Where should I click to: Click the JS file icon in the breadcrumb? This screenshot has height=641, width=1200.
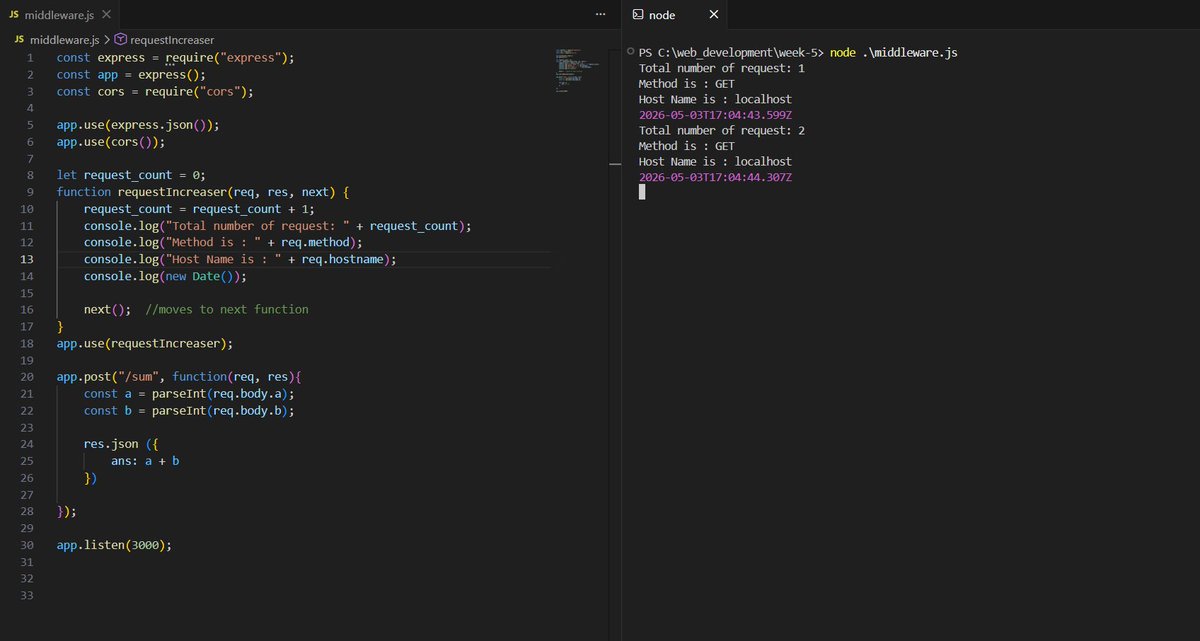click(20, 40)
